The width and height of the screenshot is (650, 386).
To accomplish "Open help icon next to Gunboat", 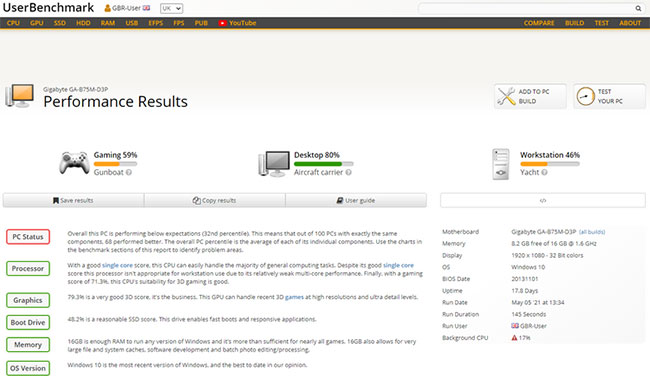I will pyautogui.click(x=129, y=172).
